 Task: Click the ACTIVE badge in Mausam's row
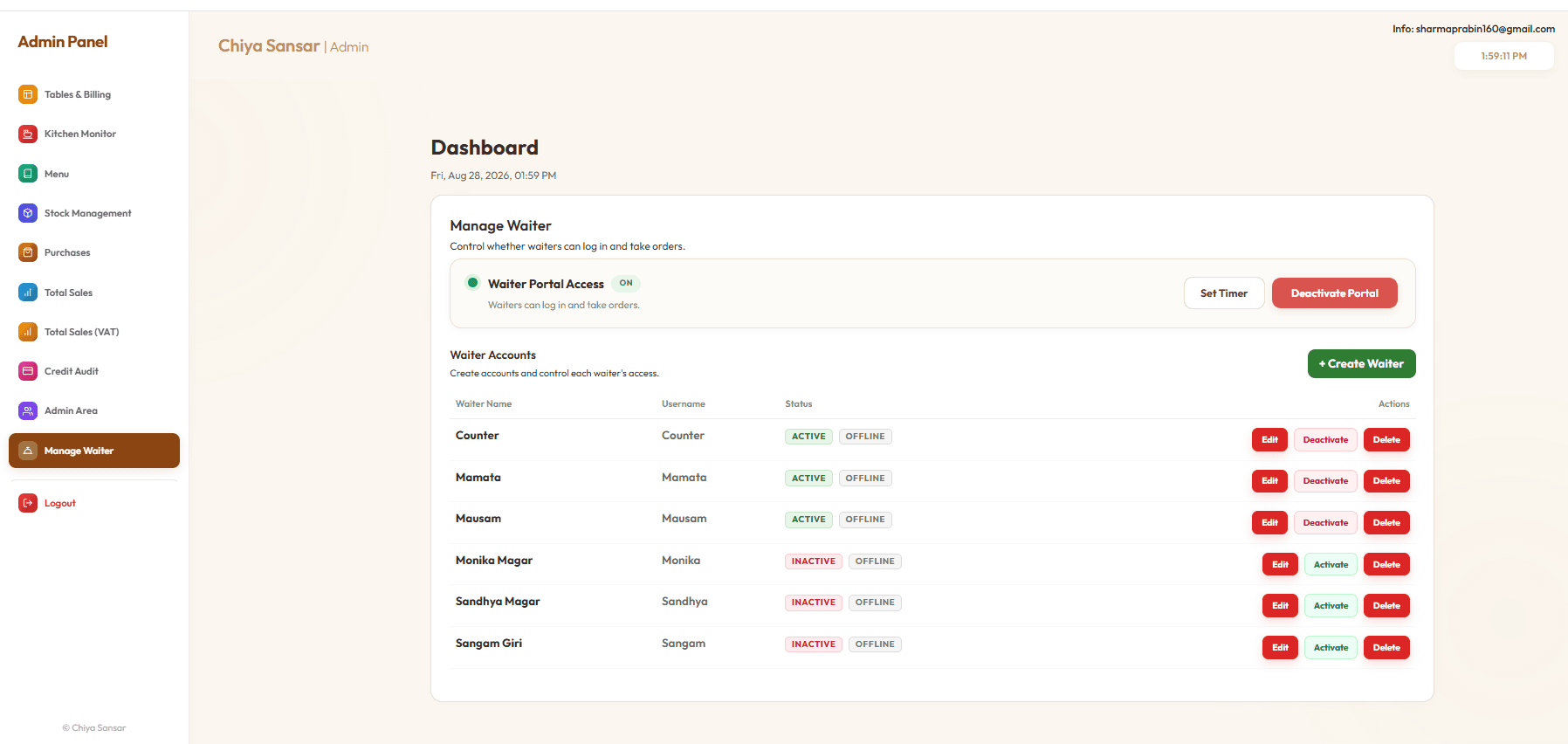point(808,520)
